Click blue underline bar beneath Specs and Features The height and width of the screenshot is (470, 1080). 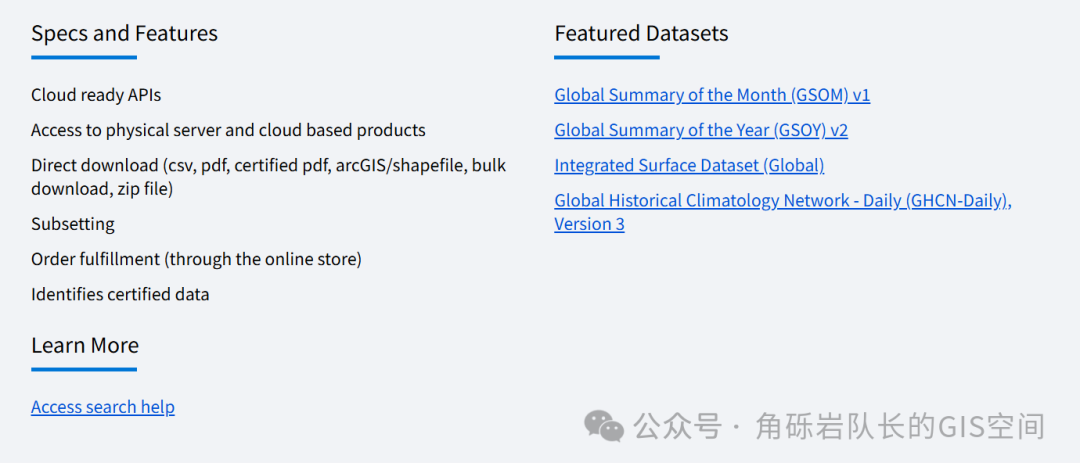pyautogui.click(x=84, y=57)
